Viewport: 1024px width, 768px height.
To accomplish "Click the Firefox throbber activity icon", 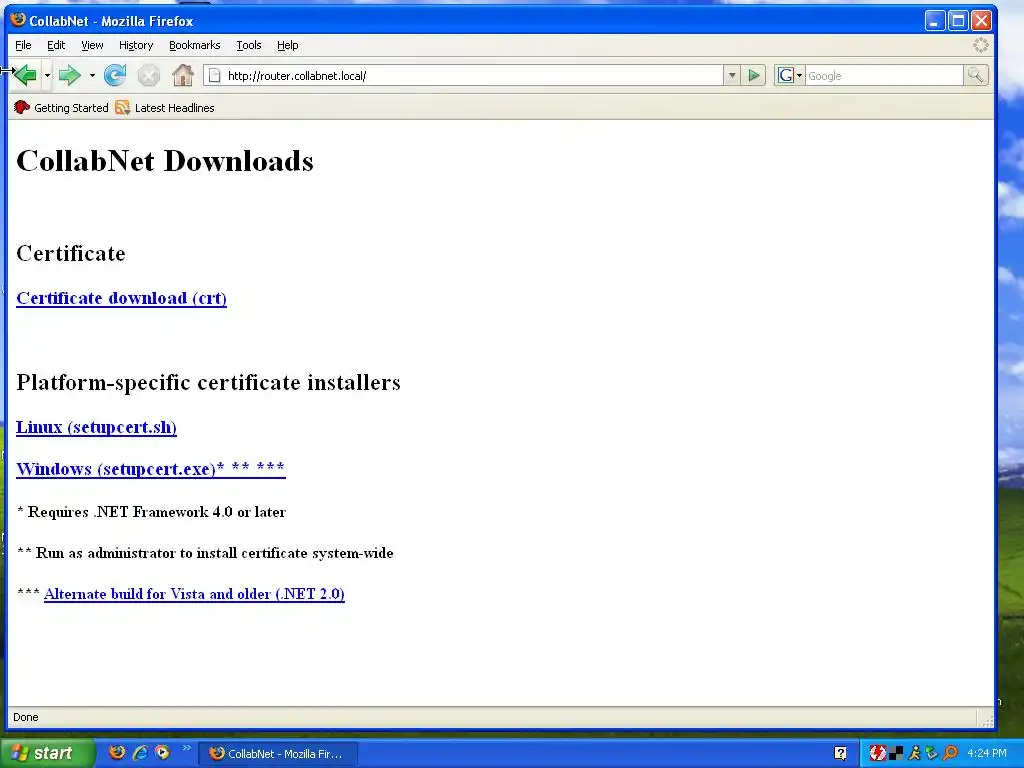I will coord(981,45).
